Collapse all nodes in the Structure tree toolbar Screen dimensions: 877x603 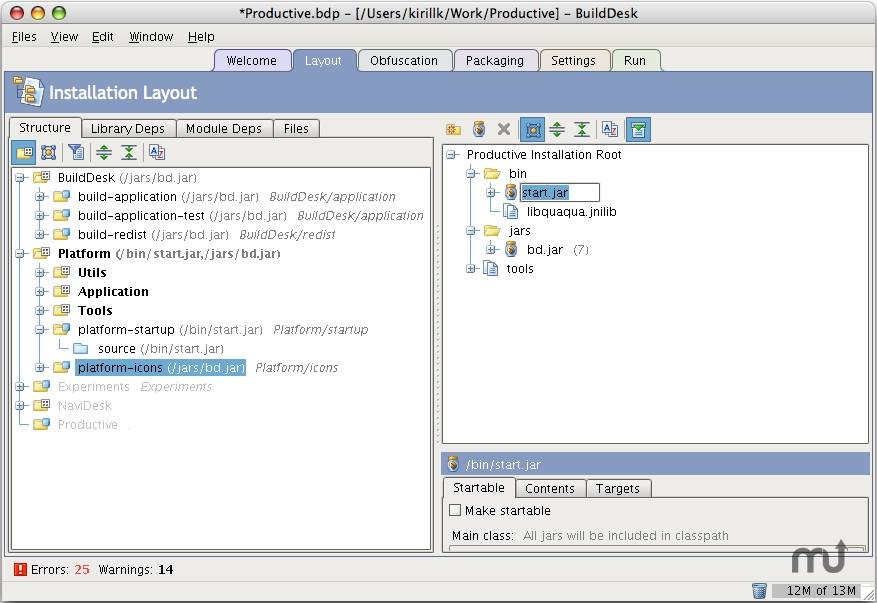129,152
